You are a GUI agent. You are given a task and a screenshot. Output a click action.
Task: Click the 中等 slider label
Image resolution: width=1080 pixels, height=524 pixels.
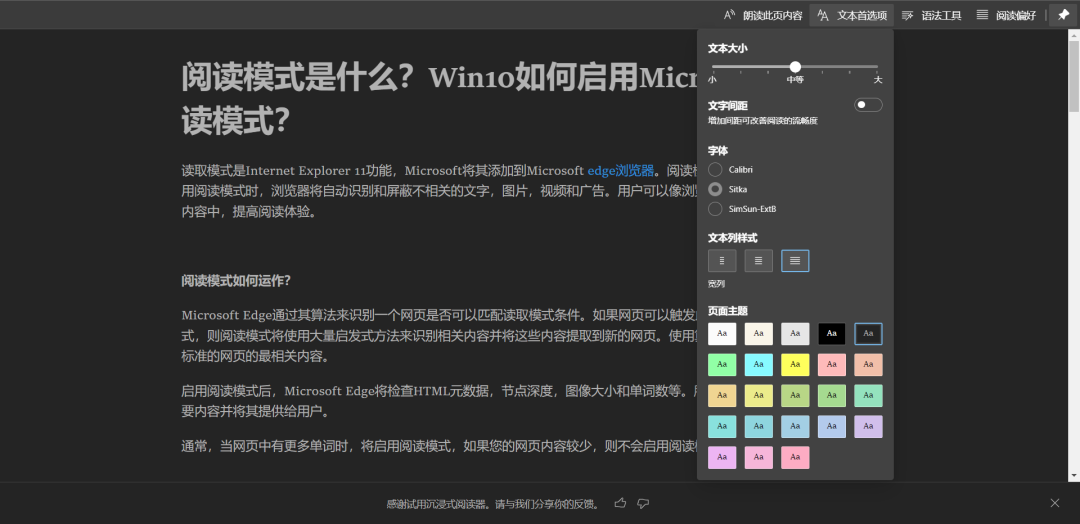pos(796,80)
